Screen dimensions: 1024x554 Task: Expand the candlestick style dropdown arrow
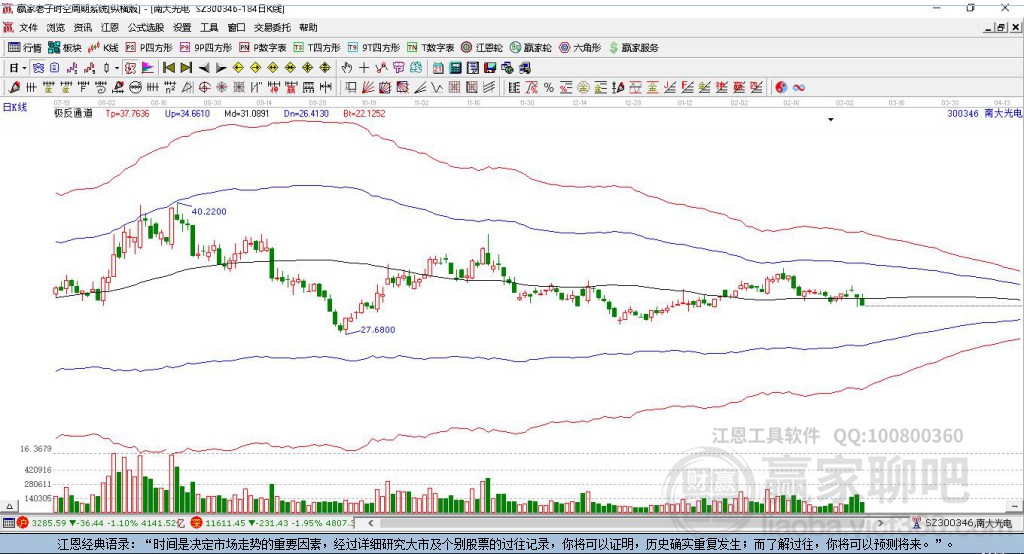(x=116, y=68)
